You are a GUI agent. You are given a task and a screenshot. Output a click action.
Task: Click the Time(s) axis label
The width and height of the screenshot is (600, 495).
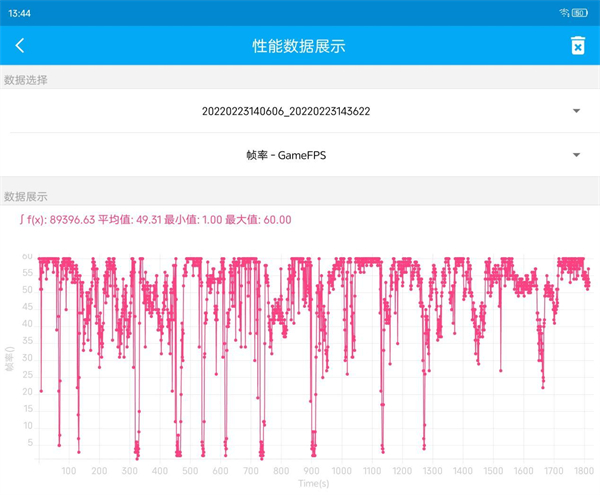click(313, 483)
